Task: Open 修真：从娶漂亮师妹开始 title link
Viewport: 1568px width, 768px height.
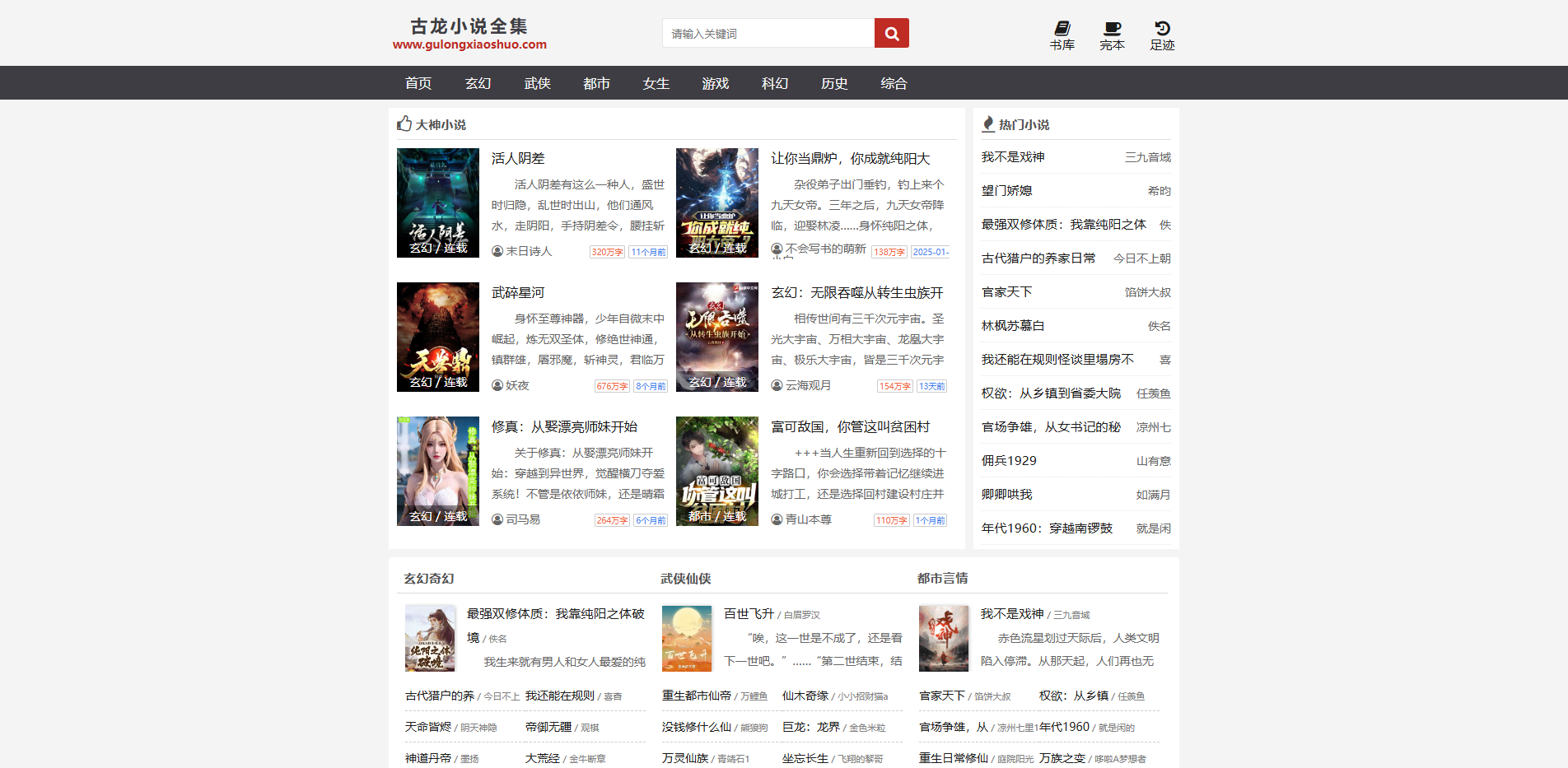Action: [x=564, y=427]
